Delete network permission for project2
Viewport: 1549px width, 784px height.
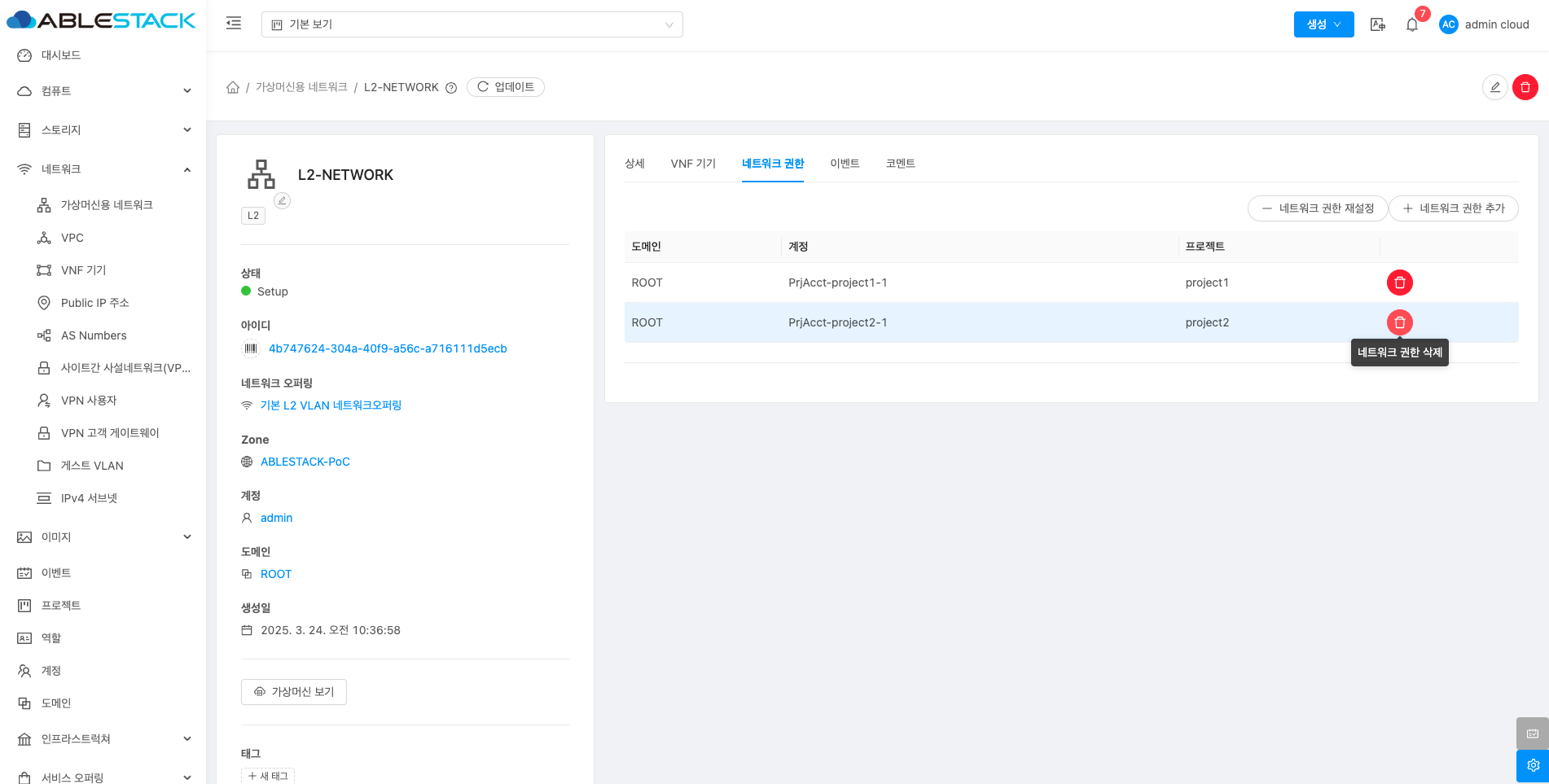pyautogui.click(x=1399, y=322)
